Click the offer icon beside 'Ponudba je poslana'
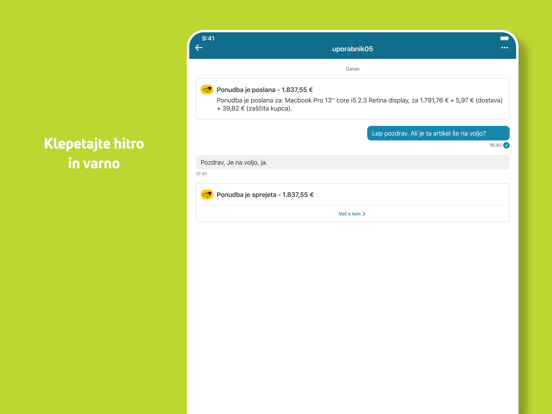Viewport: 552px width, 414px height. (207, 90)
